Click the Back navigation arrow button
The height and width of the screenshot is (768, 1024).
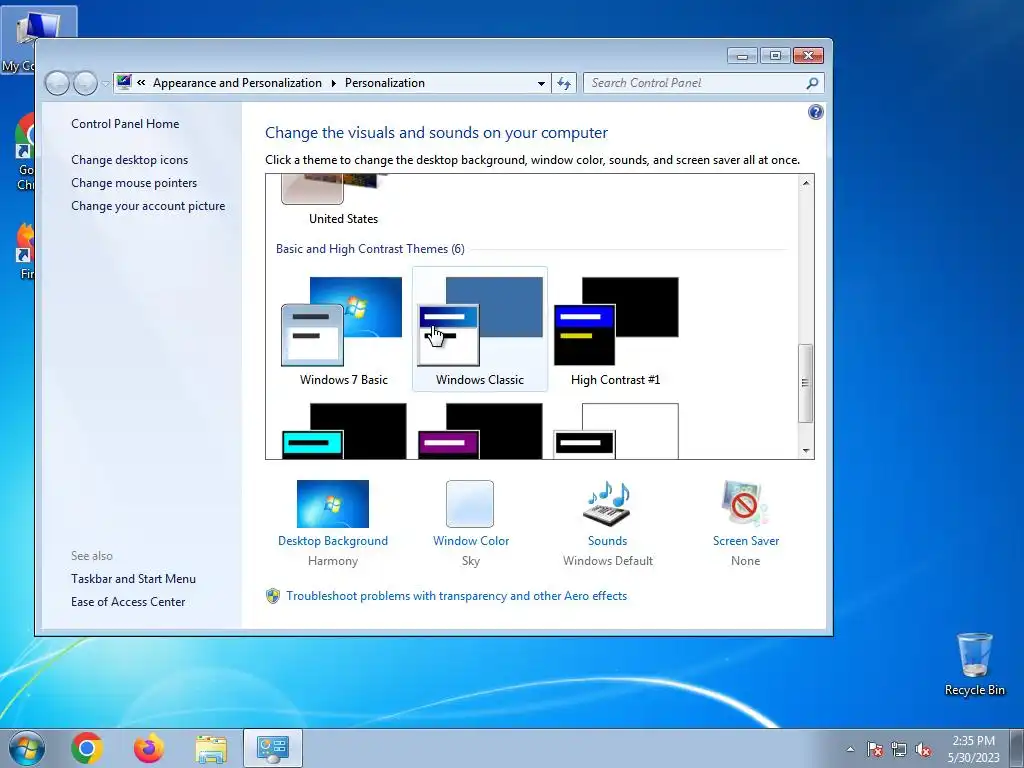point(57,83)
